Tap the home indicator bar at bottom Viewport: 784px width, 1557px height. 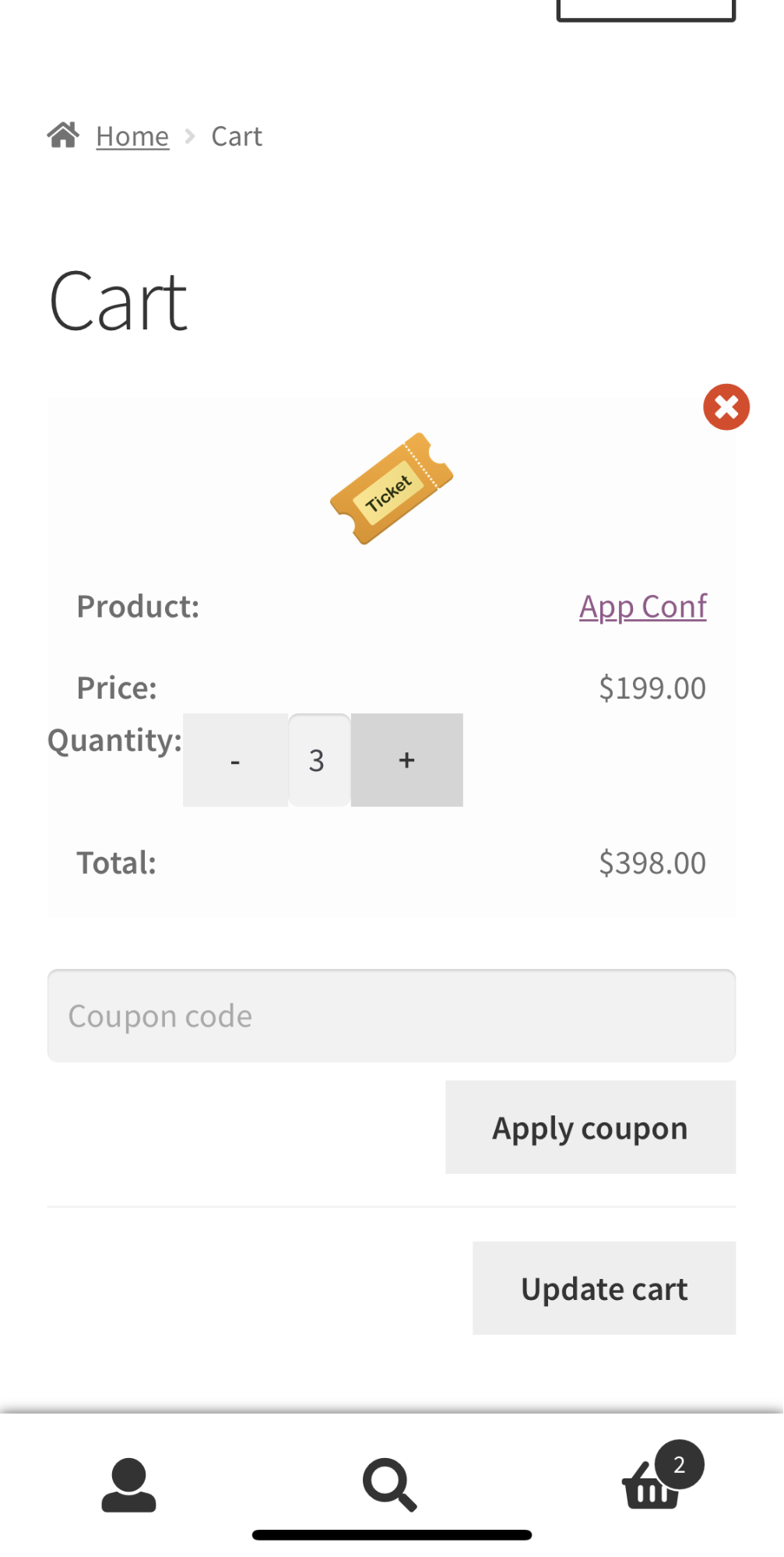pyautogui.click(x=392, y=1535)
